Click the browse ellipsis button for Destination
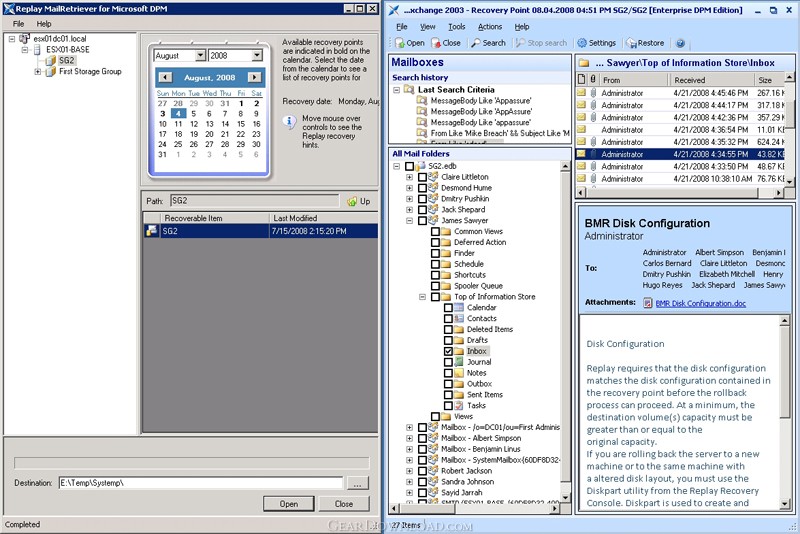This screenshot has width=800, height=534. coord(358,483)
